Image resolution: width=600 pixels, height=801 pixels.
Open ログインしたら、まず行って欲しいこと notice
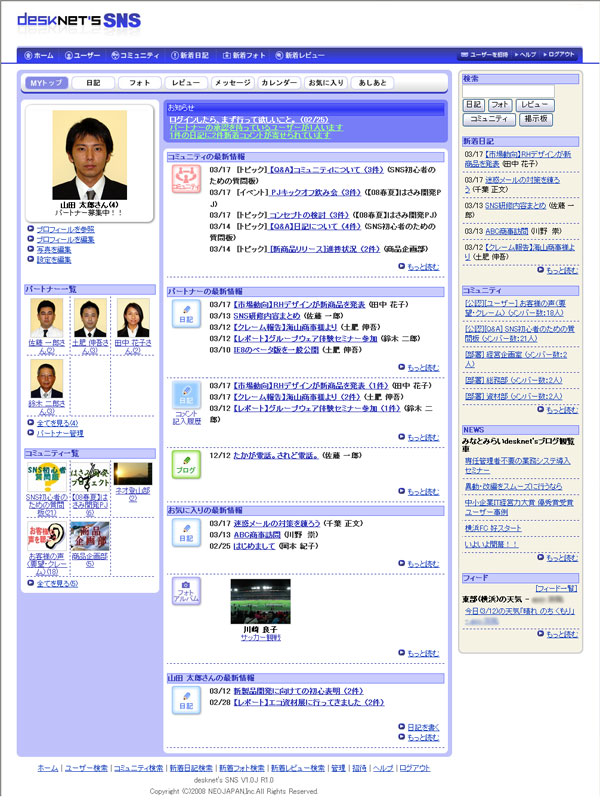click(249, 120)
